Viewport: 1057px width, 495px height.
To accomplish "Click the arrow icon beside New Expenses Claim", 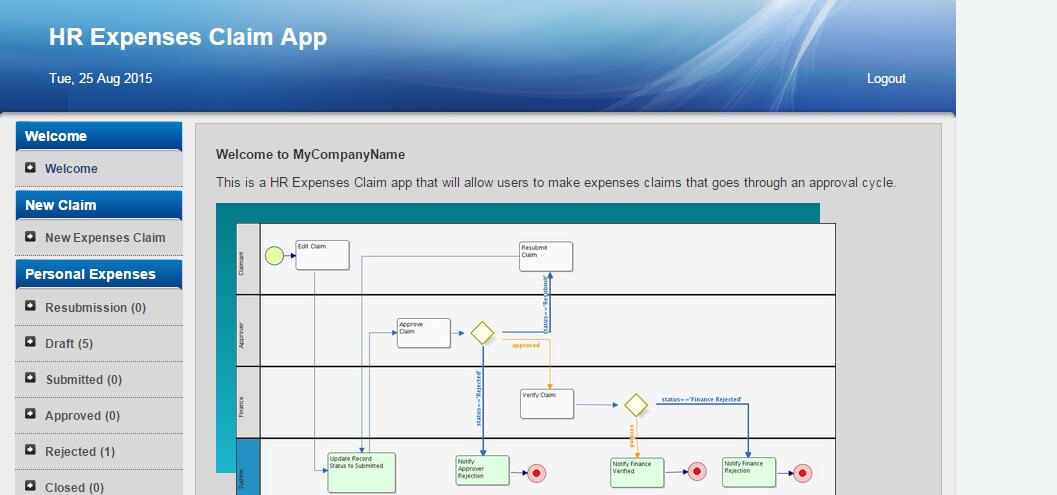I will pos(30,237).
